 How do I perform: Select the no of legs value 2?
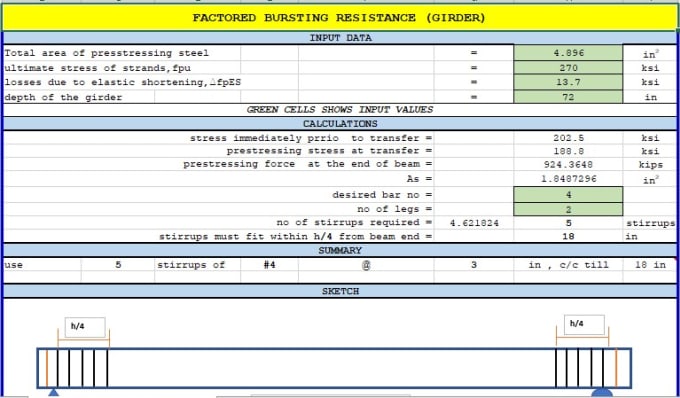(x=568, y=209)
